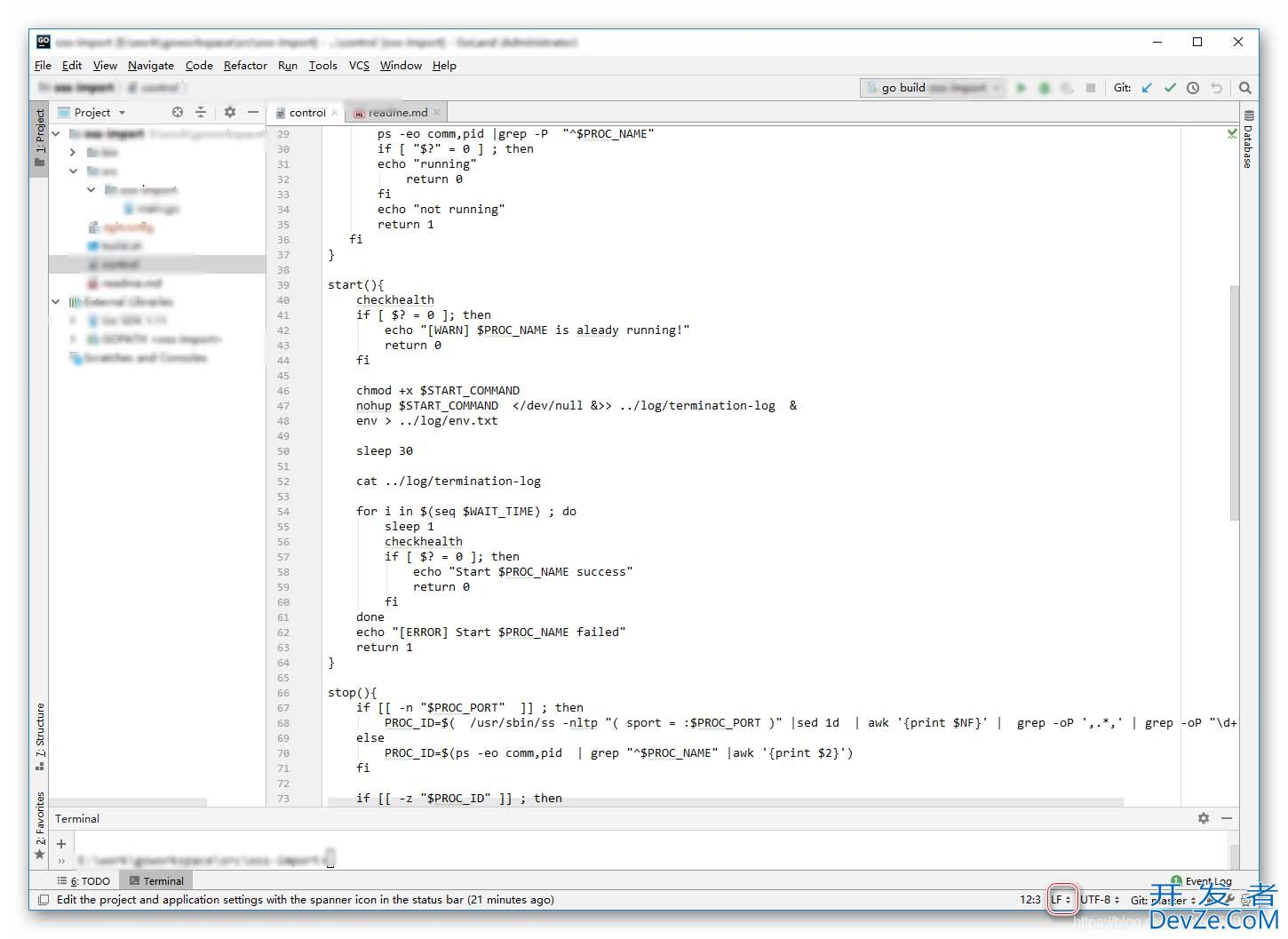Open the go build run configuration dropdown
This screenshot has width=1288, height=939.
pos(934,88)
